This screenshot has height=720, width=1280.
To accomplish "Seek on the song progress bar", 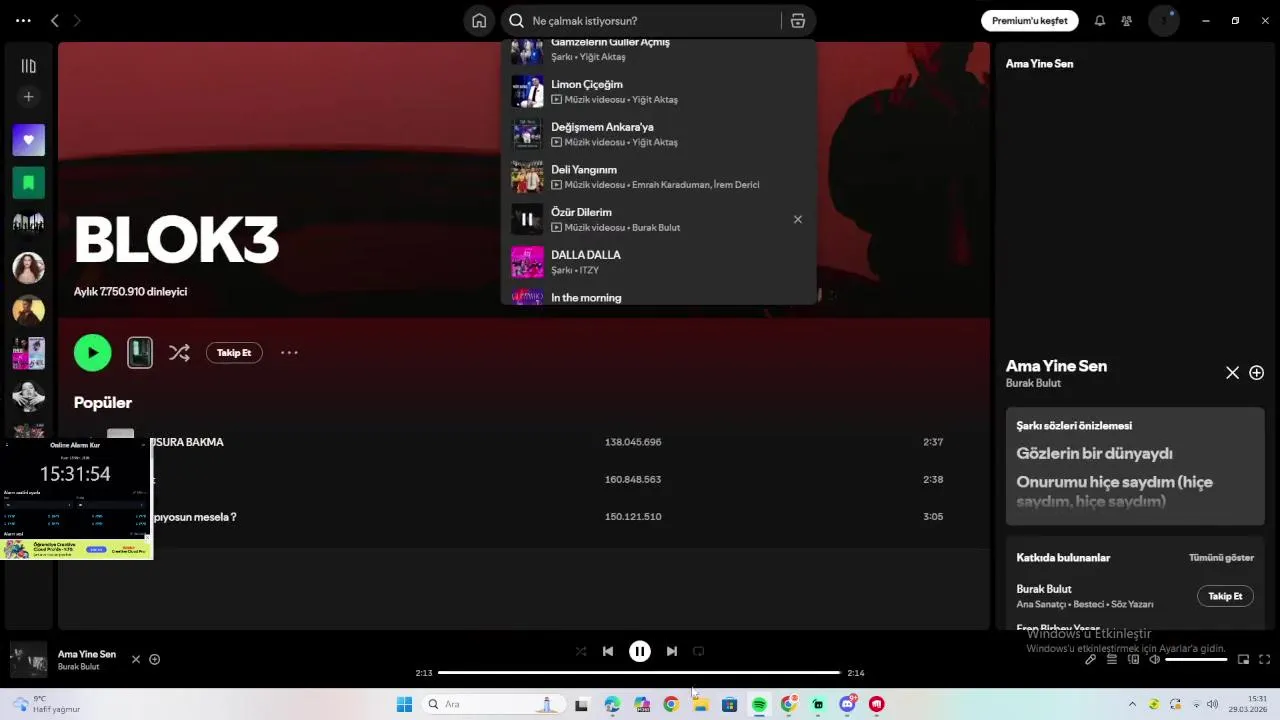I will click(639, 673).
